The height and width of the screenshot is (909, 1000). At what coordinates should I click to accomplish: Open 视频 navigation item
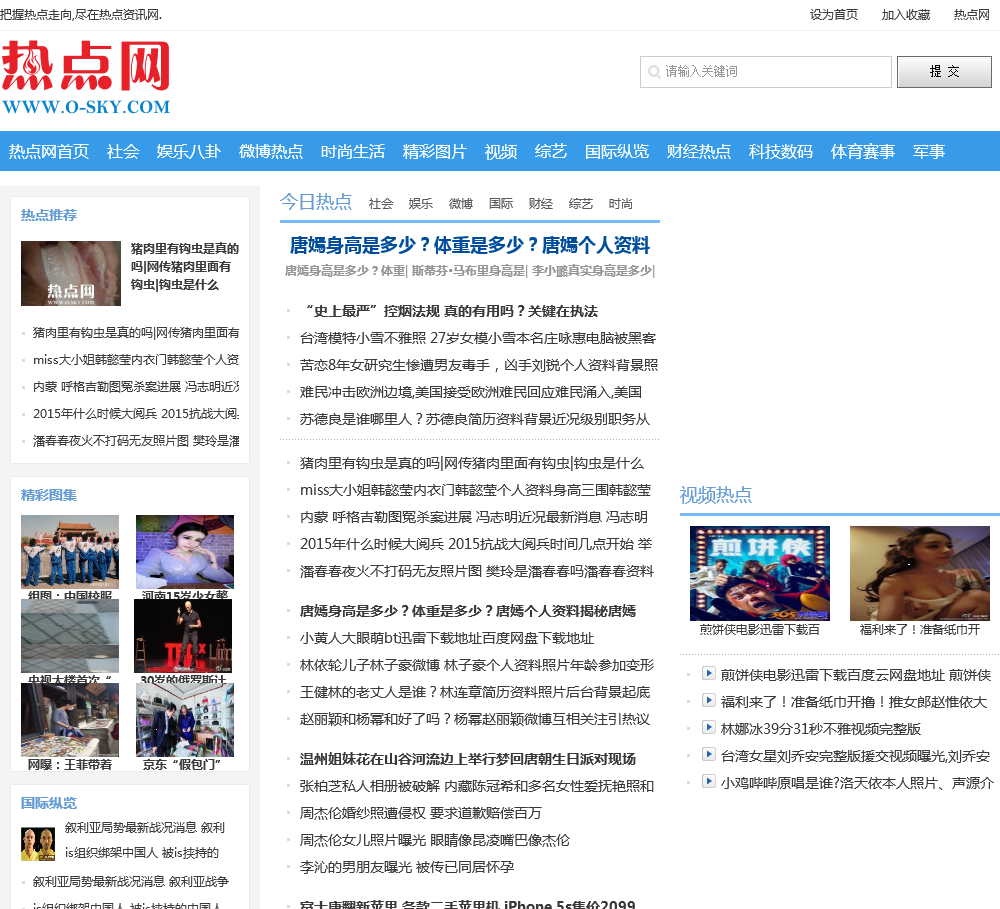tap(501, 151)
